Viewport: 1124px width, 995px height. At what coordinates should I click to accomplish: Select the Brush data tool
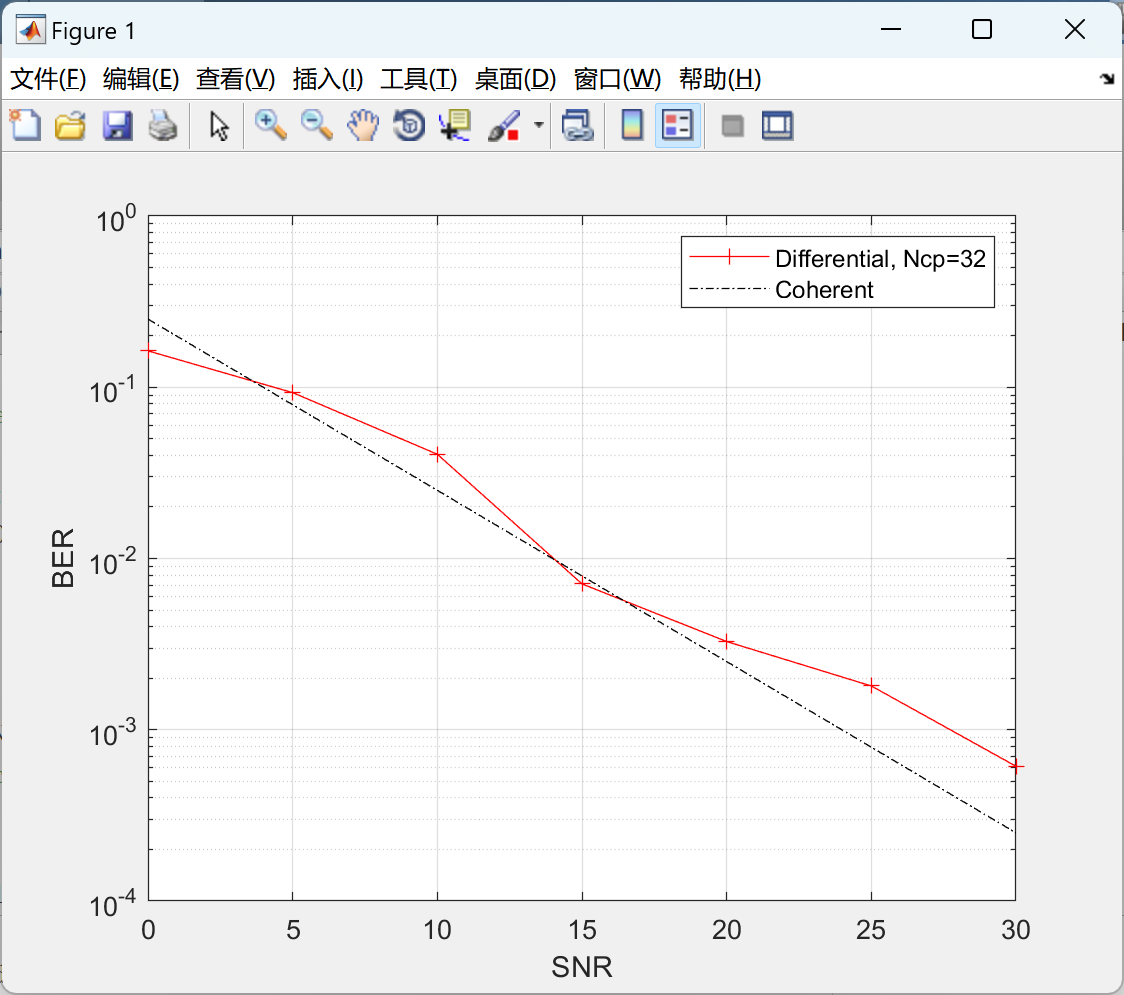(x=505, y=125)
